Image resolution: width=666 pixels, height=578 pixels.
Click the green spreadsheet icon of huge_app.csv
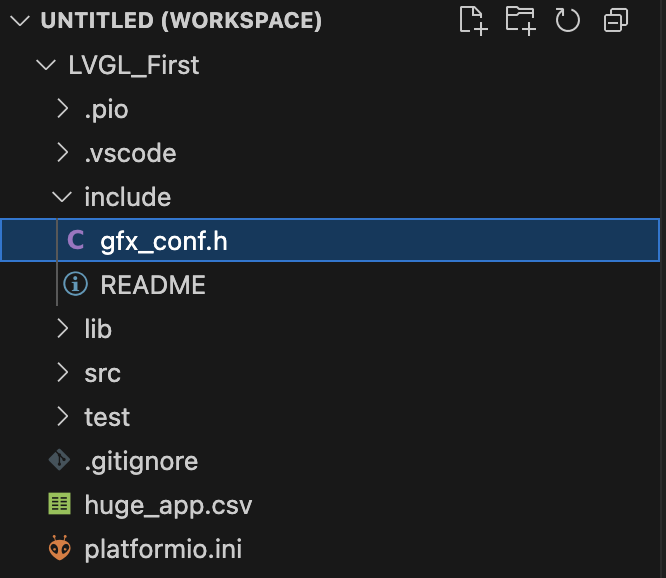pos(59,504)
